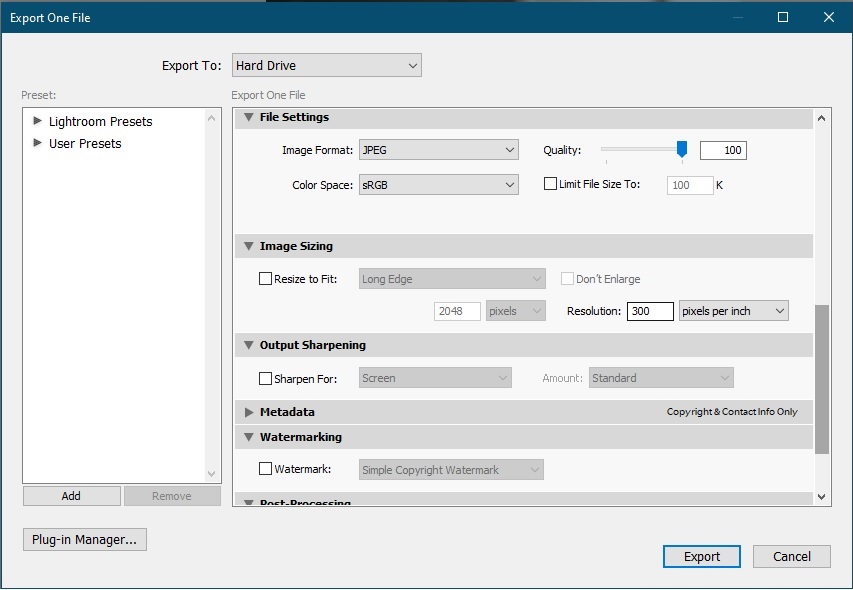
Task: Collapse the File Settings section triangle
Action: pyautogui.click(x=246, y=118)
